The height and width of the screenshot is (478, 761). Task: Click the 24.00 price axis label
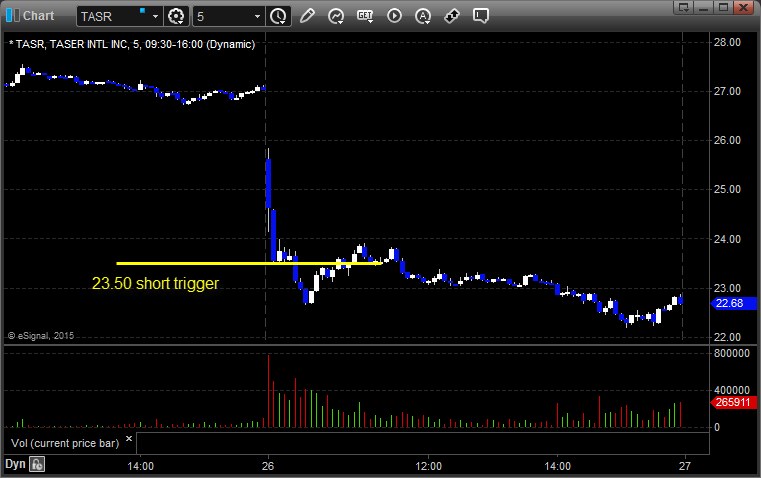[x=727, y=239]
